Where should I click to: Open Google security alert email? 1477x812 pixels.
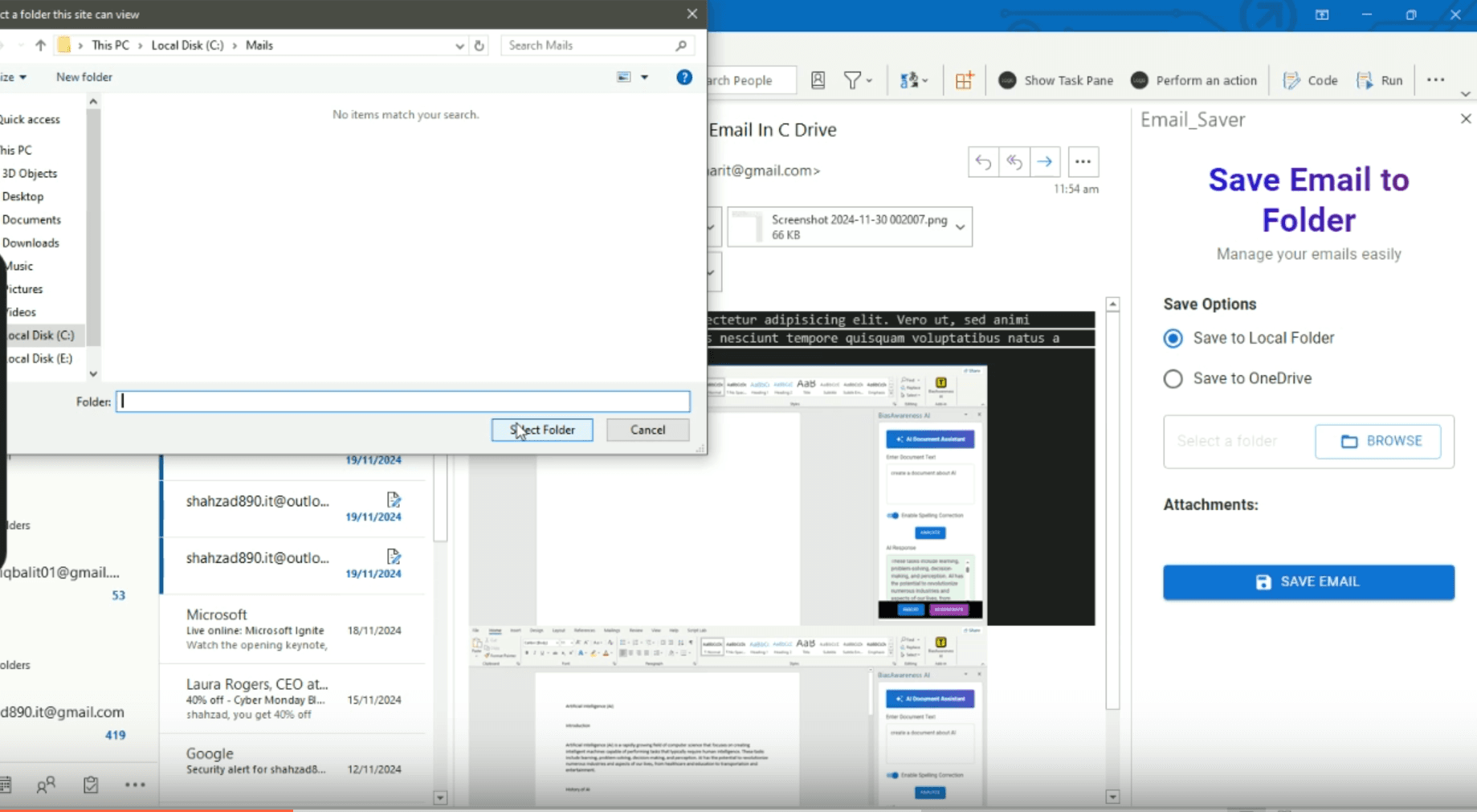[x=293, y=761]
